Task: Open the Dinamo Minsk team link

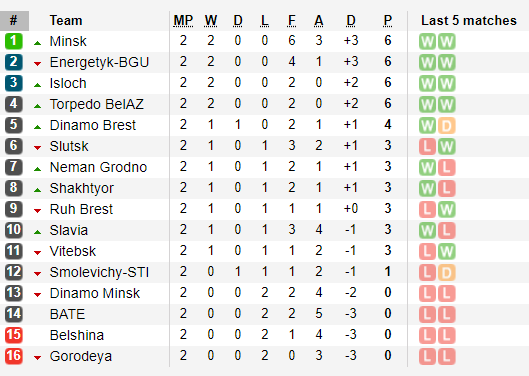Action: tap(95, 293)
